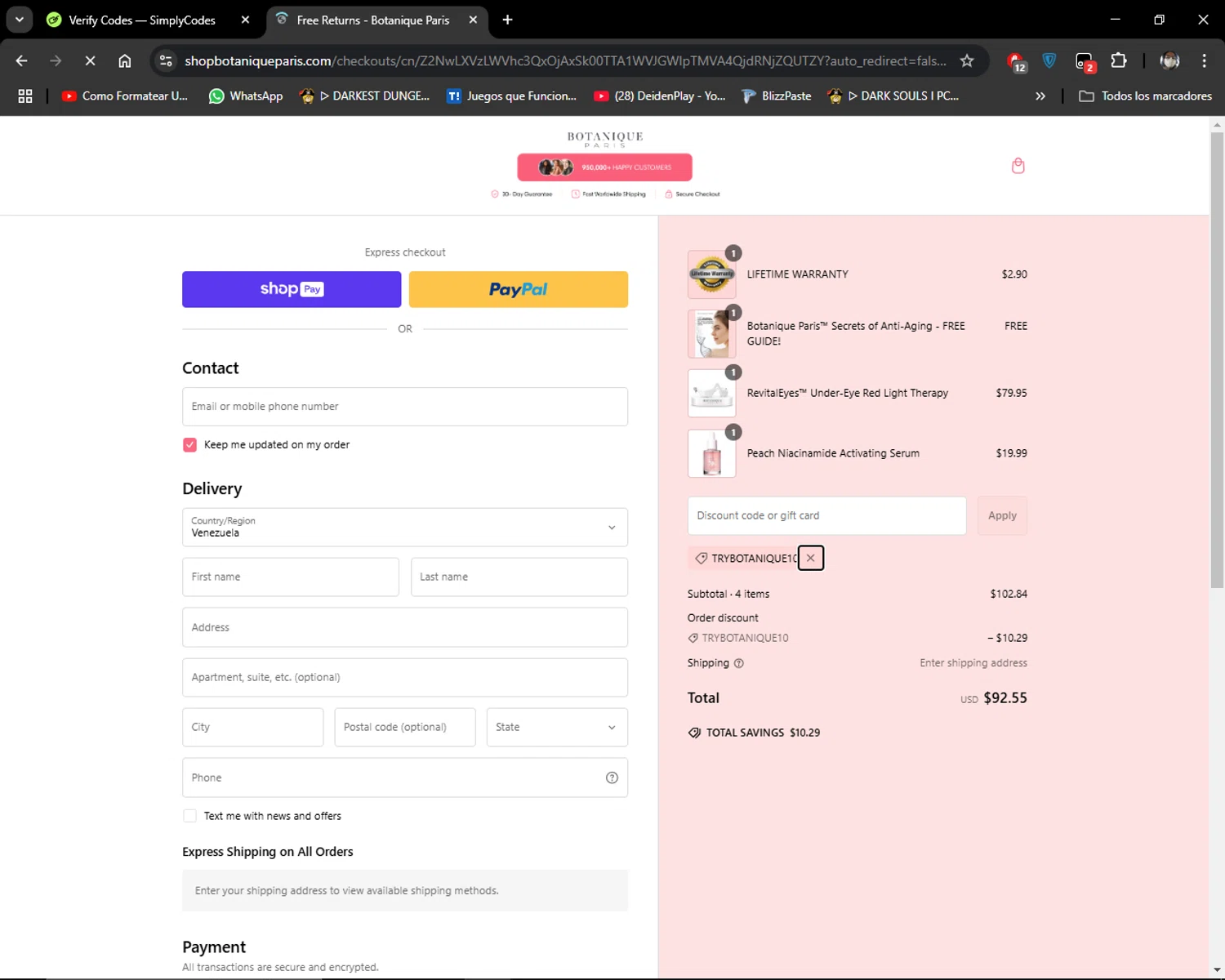Open the State dropdown
Image resolution: width=1225 pixels, height=980 pixels.
(557, 727)
